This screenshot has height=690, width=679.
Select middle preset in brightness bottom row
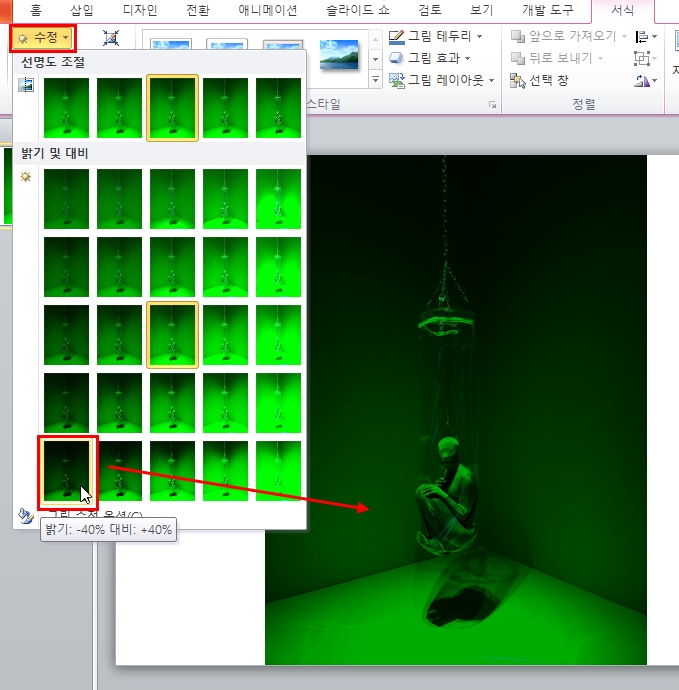[173, 471]
